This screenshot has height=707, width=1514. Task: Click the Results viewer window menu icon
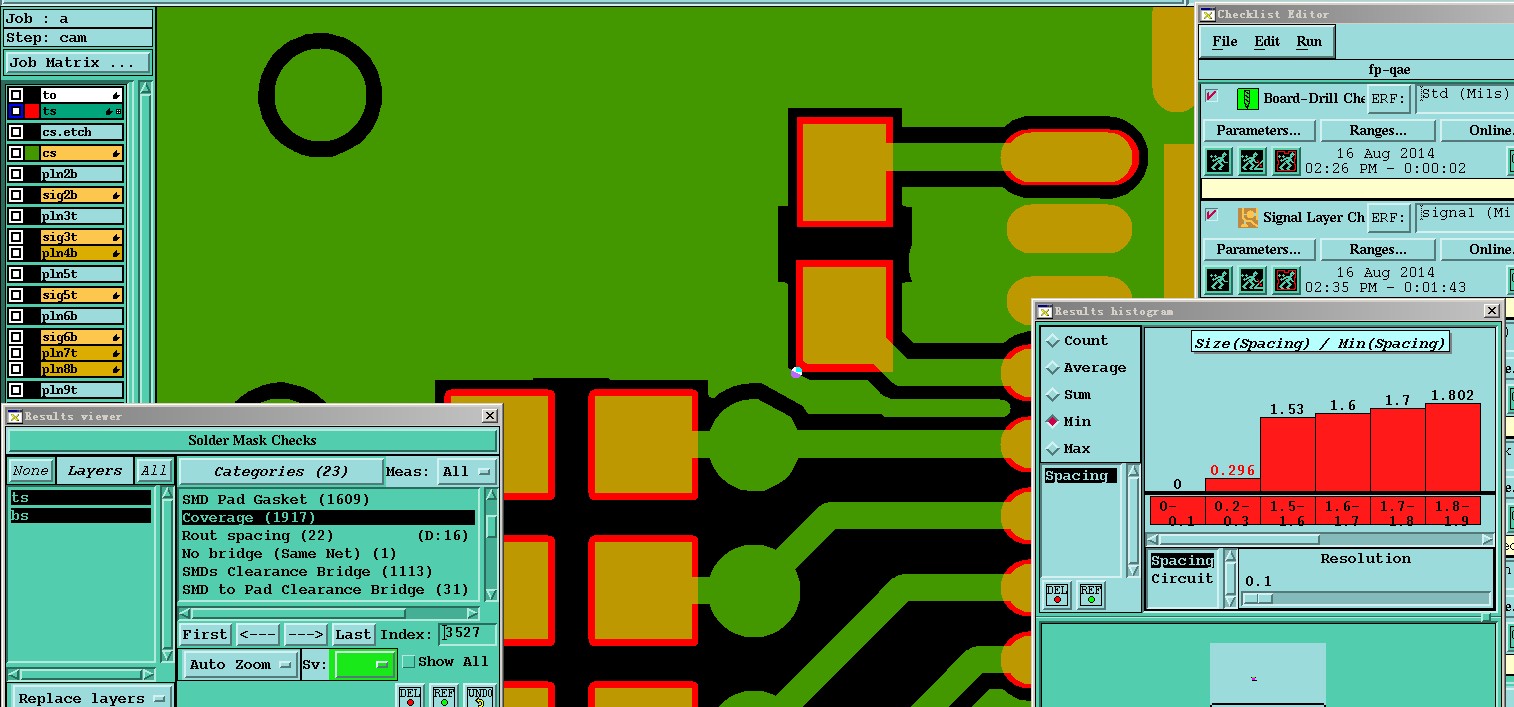click(15, 416)
